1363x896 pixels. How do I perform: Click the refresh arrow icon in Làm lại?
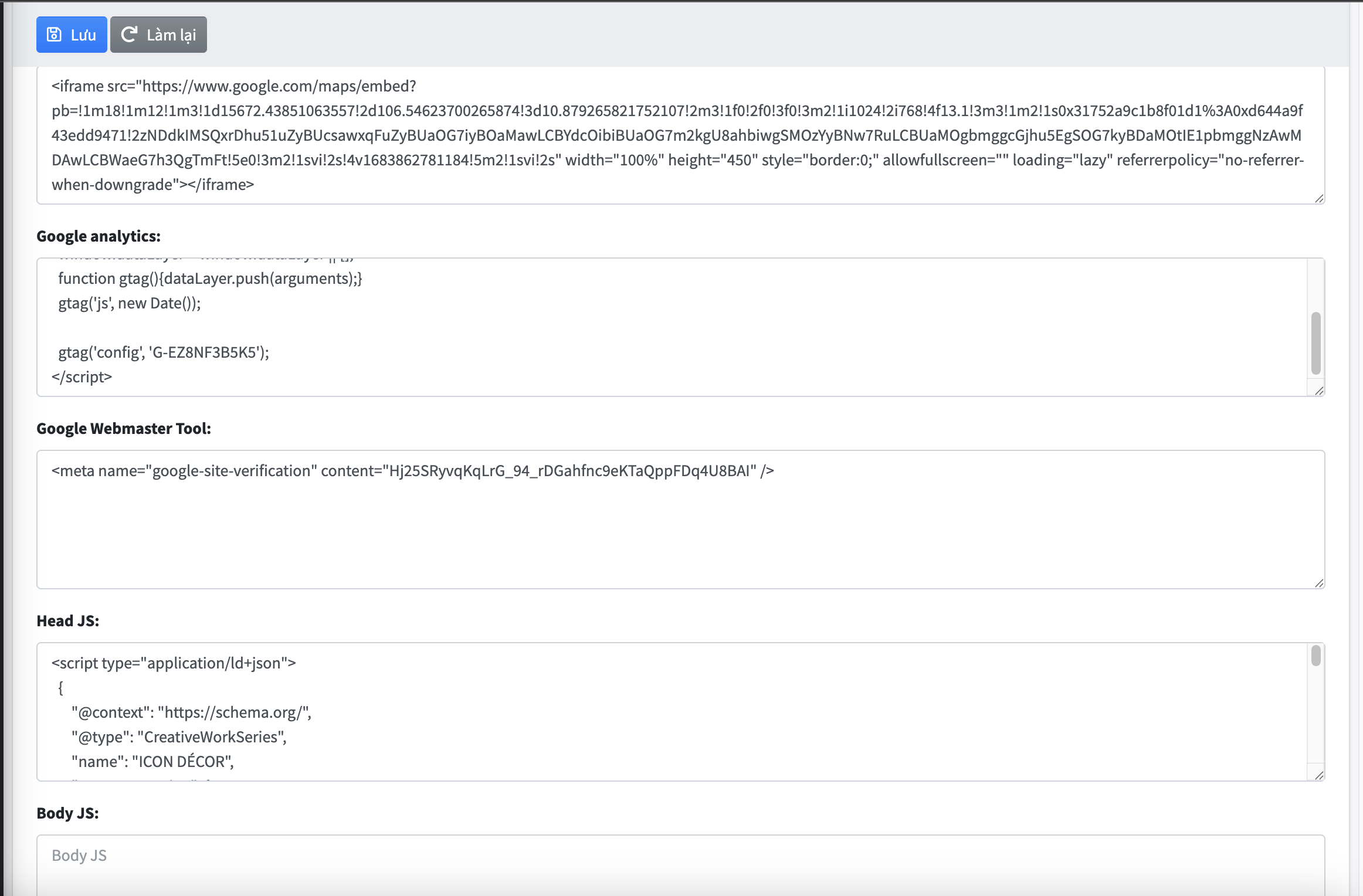click(129, 35)
